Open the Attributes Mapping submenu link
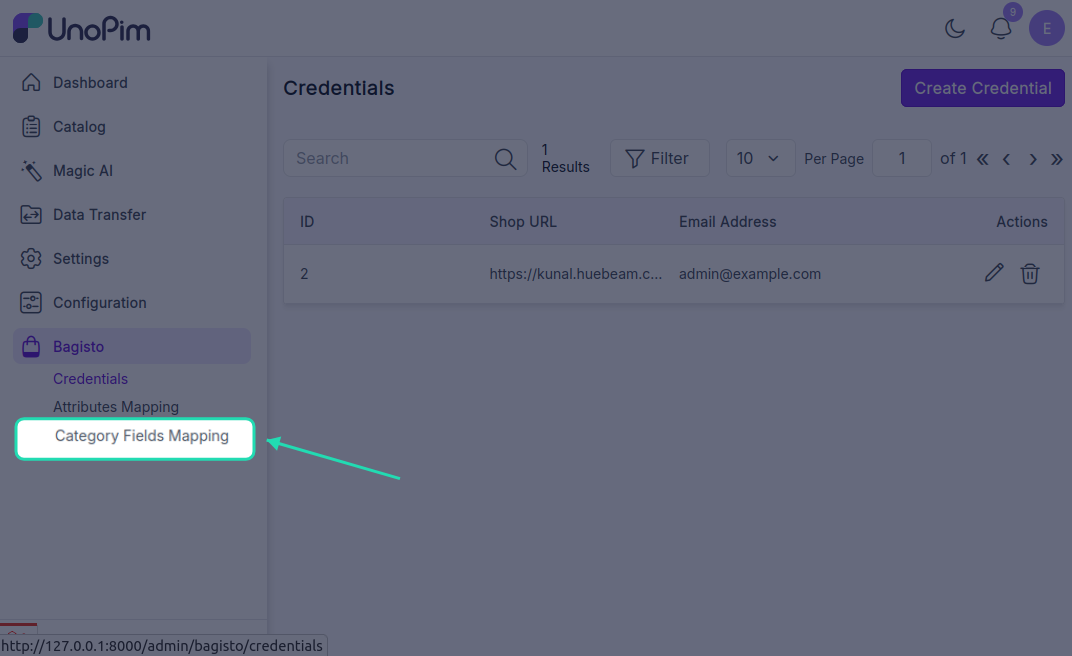1072x656 pixels. [x=116, y=407]
